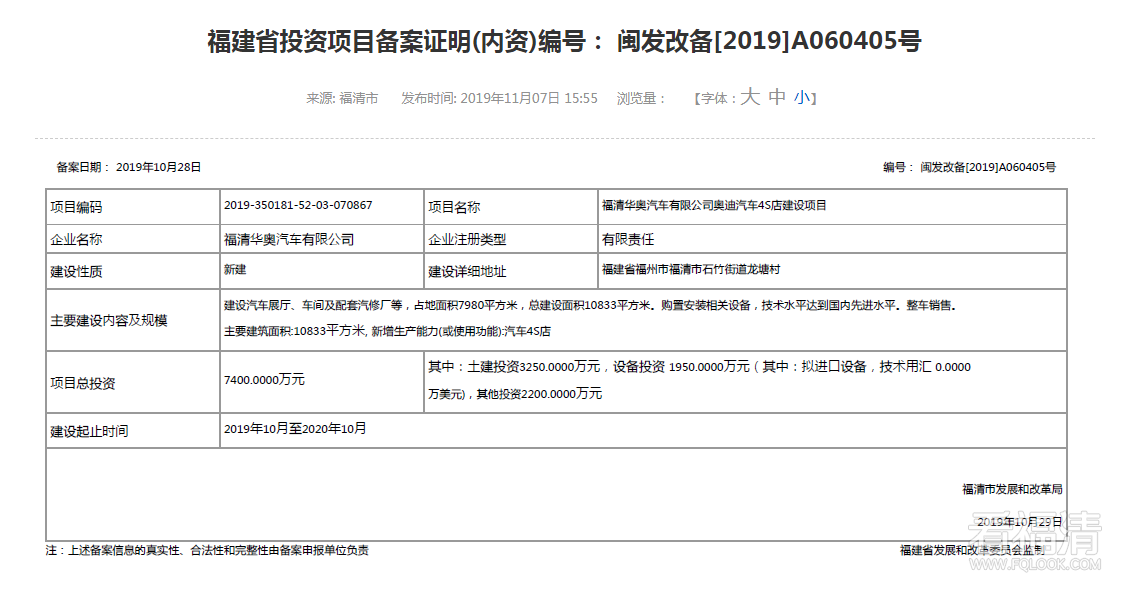Select project code 2019-350181-52-03-070867
Image resolution: width=1127 pixels, height=597 pixels.
298,205
